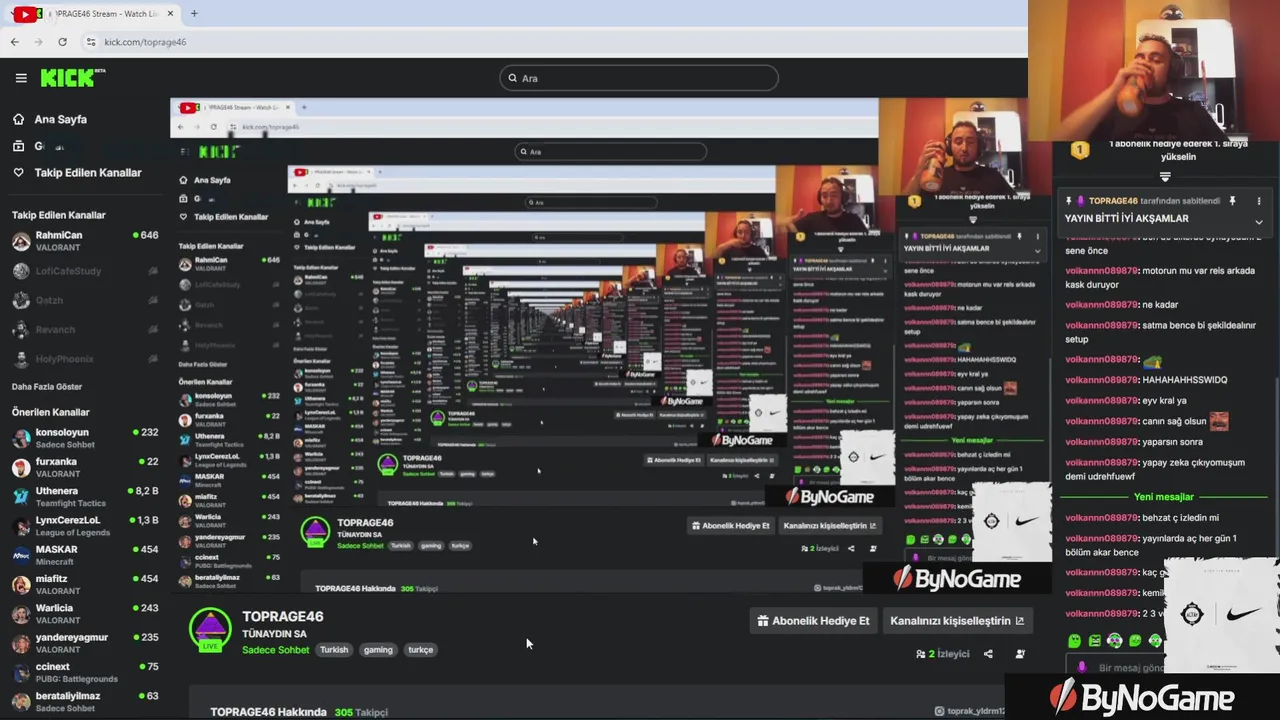The image size is (1280, 720).
Task: Click the YAYIN BİTTİ İYİ AKŞAMLAR pinned text
Action: (x=1127, y=218)
